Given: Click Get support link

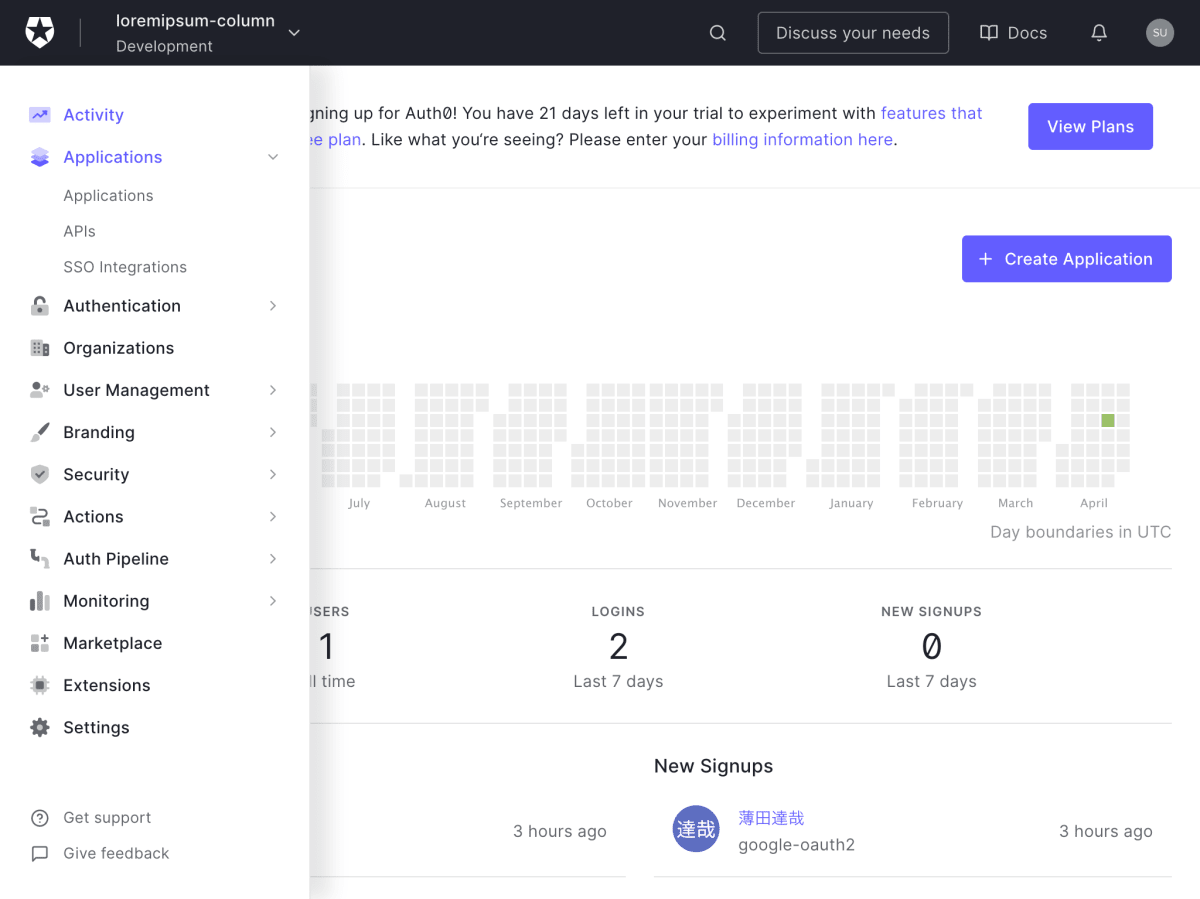Looking at the screenshot, I should [107, 818].
